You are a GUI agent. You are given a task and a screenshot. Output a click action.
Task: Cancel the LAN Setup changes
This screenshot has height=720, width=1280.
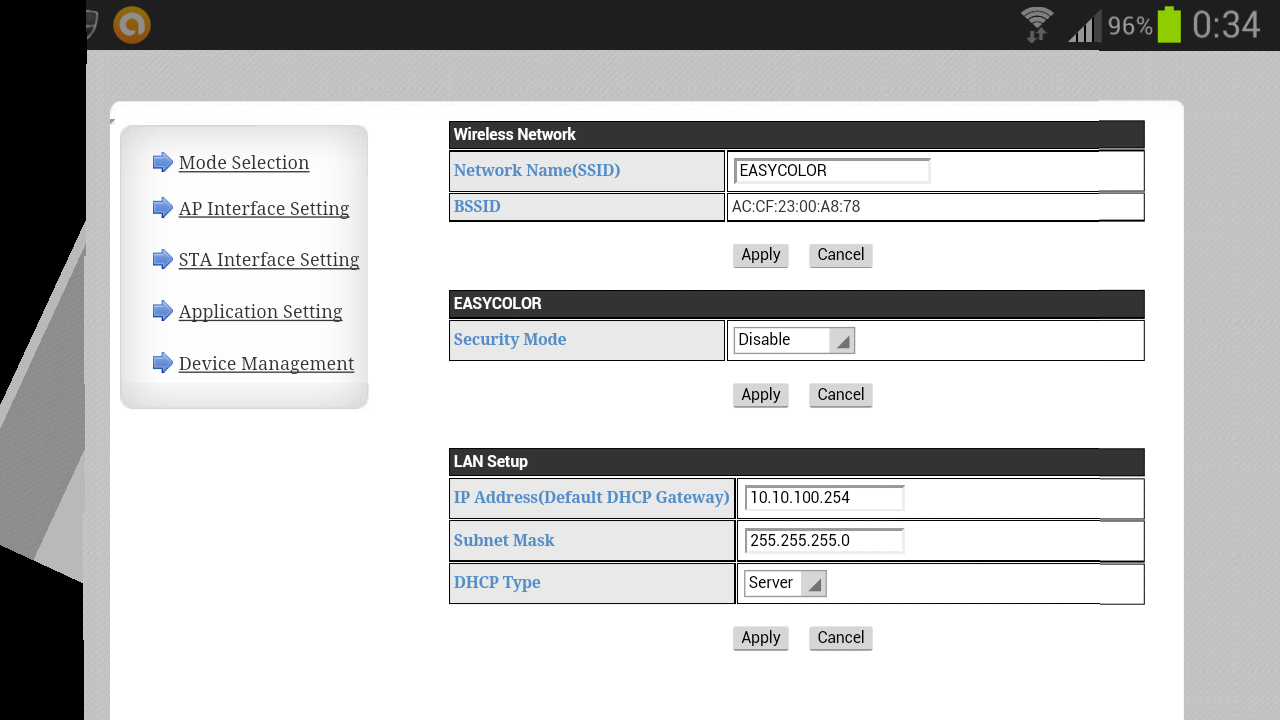[x=841, y=638]
